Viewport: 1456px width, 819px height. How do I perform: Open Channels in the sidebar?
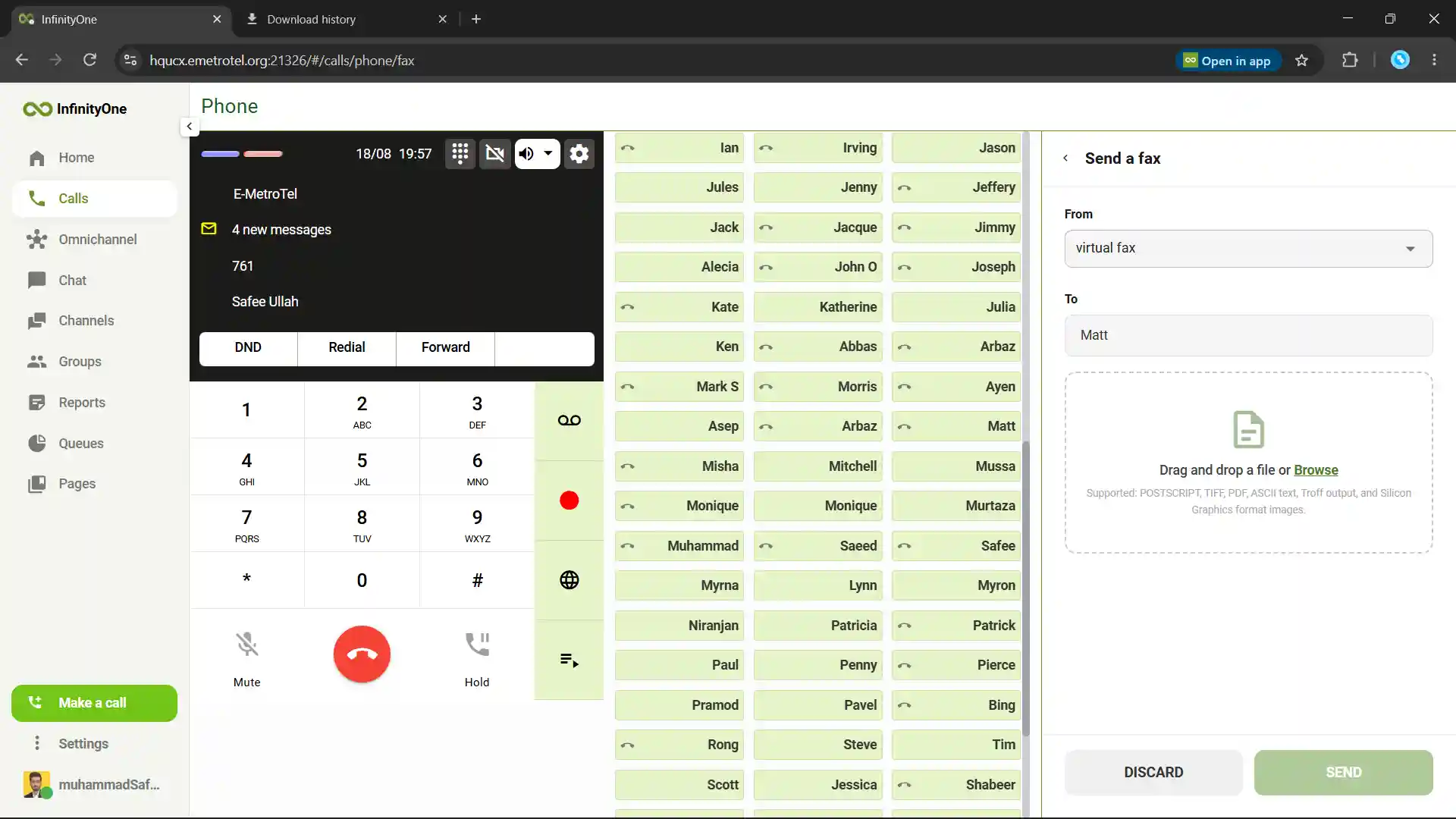coord(95,321)
